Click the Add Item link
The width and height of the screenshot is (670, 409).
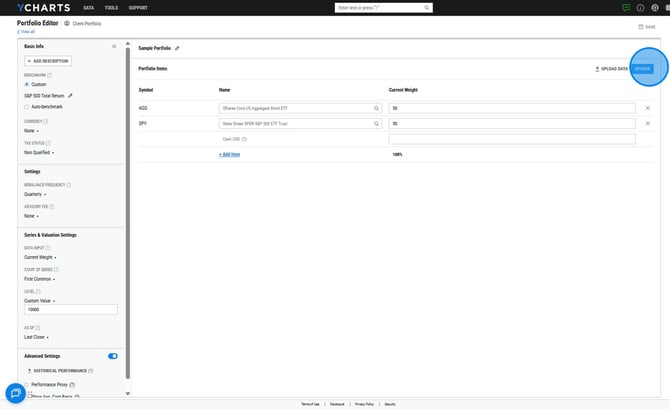point(229,155)
